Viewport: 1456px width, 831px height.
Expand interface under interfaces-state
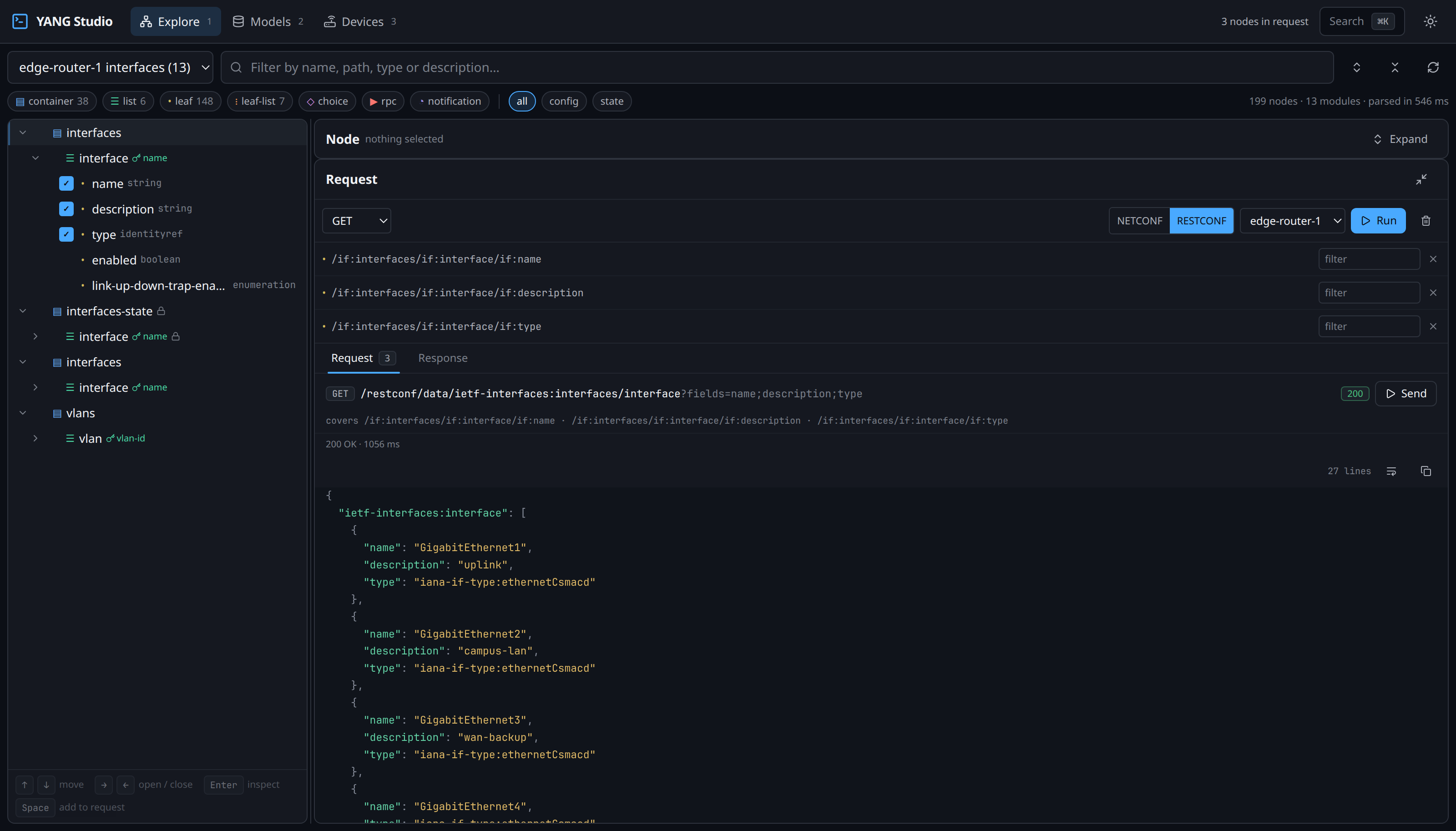pos(35,337)
